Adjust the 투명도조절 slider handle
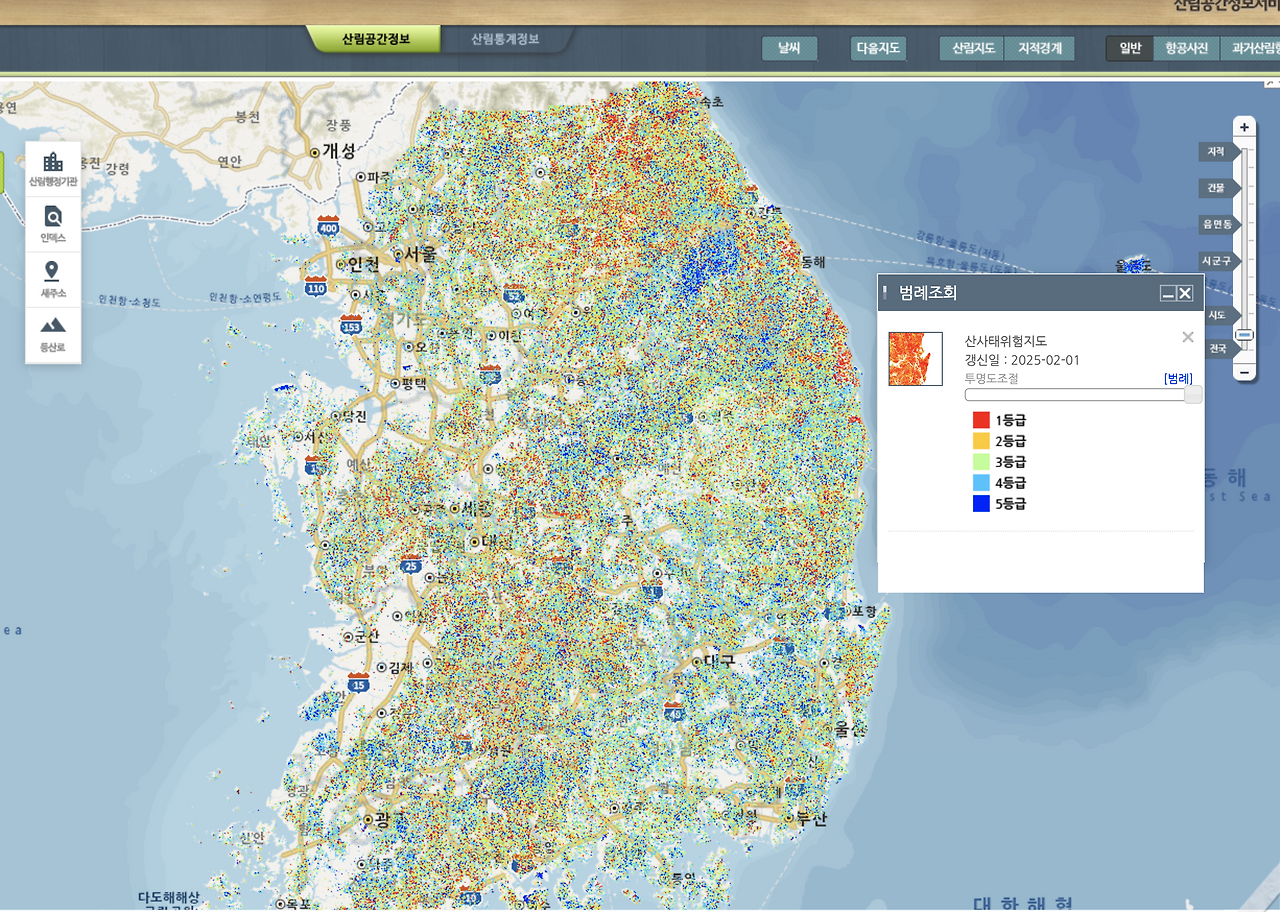 (1193, 394)
